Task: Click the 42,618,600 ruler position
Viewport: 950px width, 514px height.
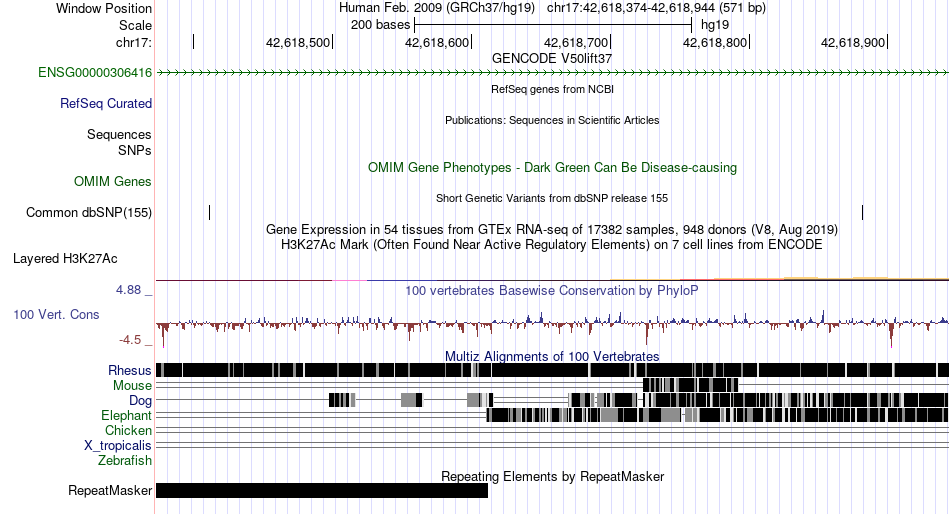Action: pos(437,42)
